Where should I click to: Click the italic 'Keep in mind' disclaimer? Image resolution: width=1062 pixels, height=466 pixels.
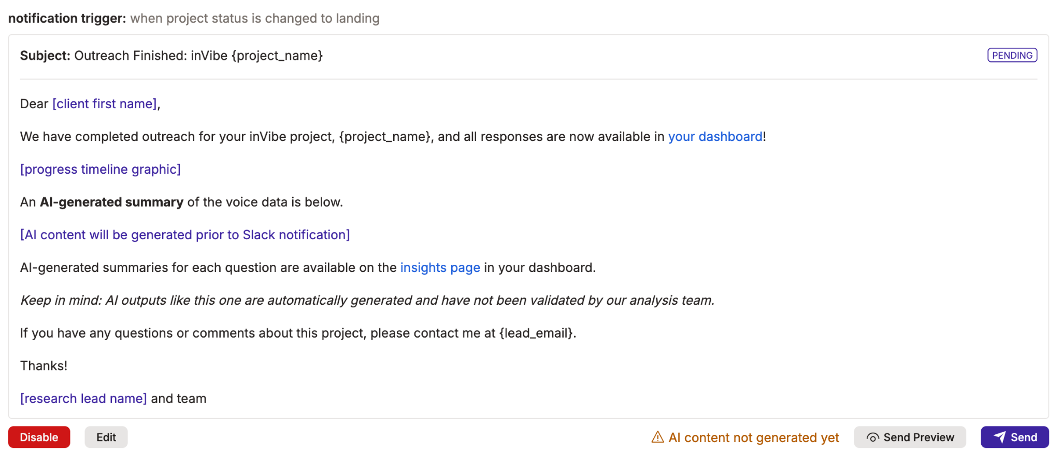(367, 300)
